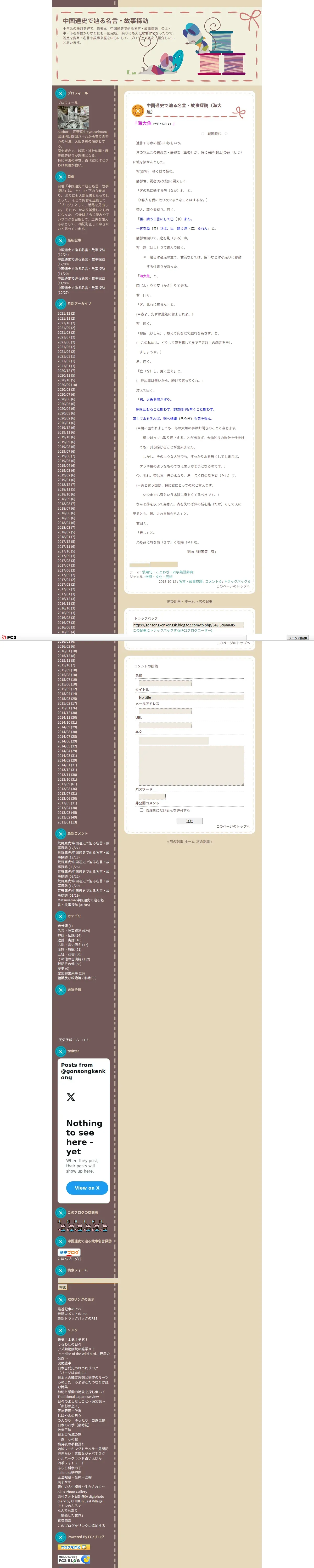
Task: Open archive link 2013/01 (13)
Action: pyautogui.click(x=67, y=822)
